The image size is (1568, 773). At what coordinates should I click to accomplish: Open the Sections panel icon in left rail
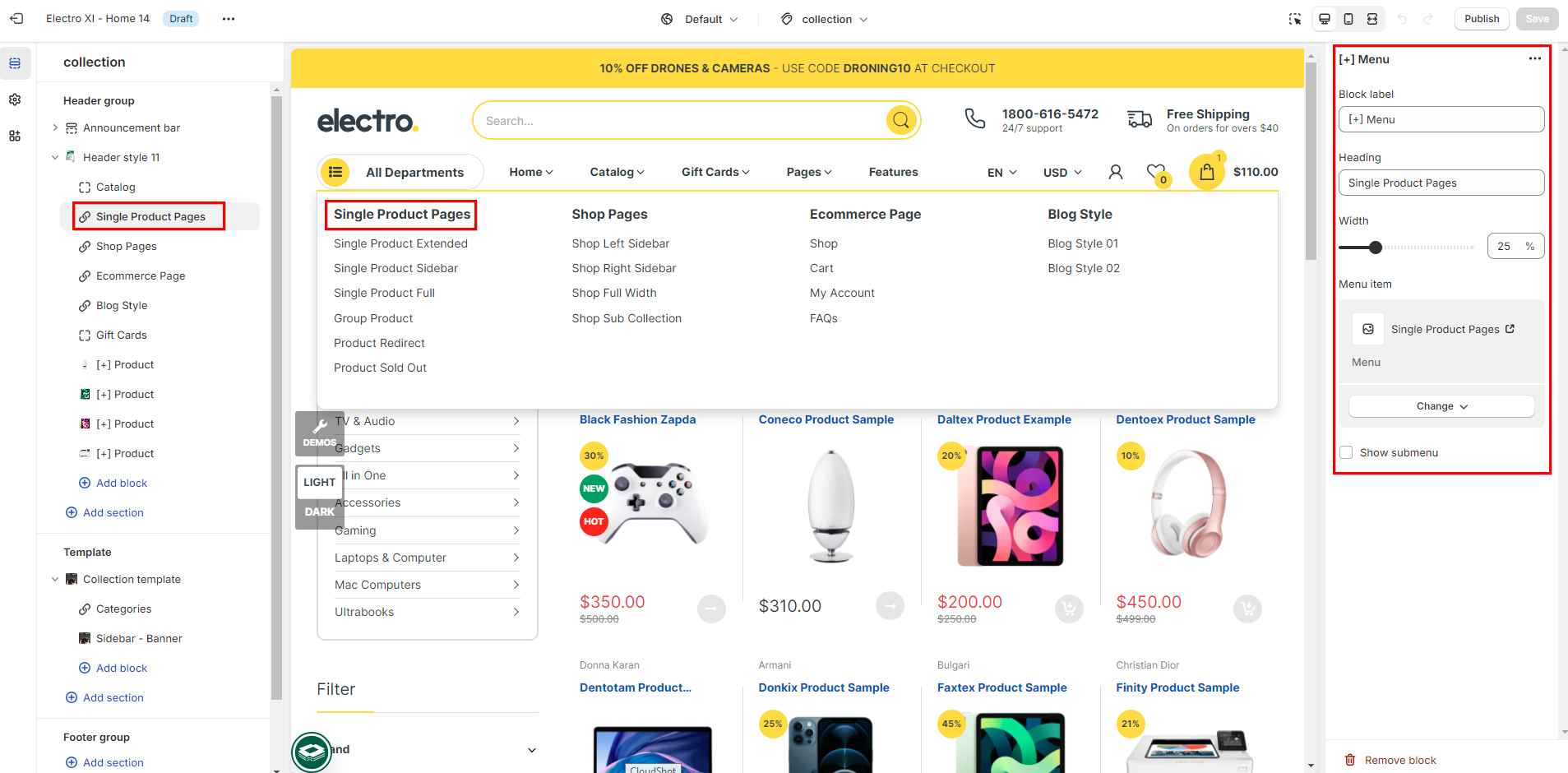[x=15, y=63]
